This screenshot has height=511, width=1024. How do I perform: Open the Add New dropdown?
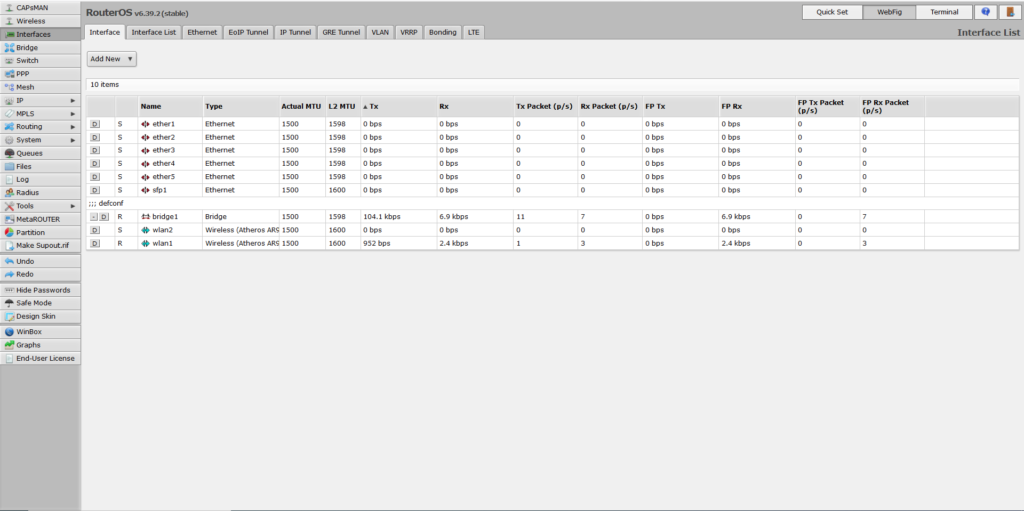tap(112, 59)
